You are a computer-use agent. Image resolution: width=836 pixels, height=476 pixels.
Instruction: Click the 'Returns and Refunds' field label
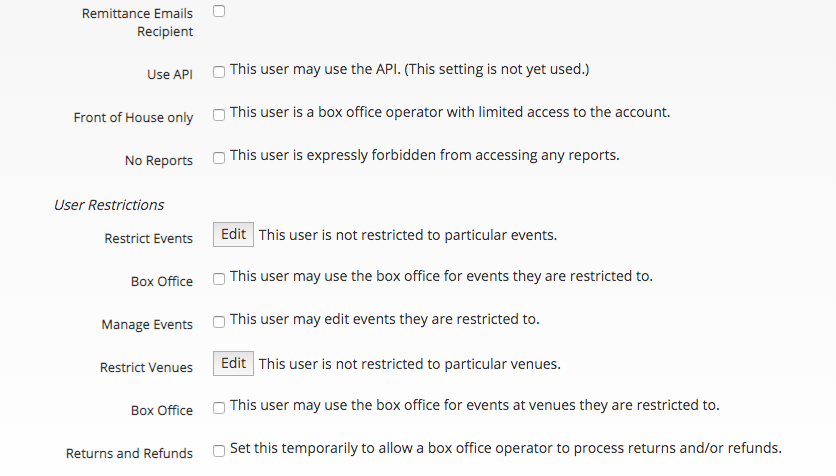(129, 453)
